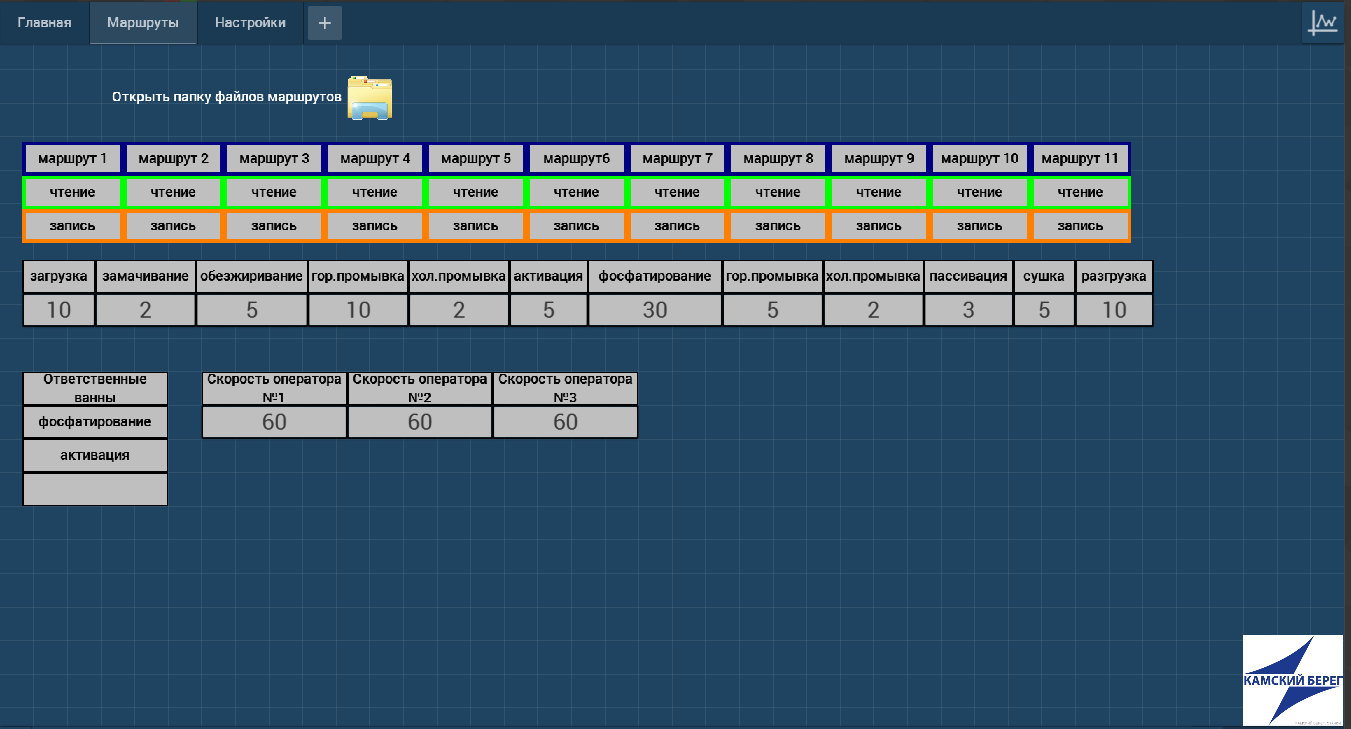Edit Скорость оператора №1 value
The image size is (1351, 729).
click(274, 422)
